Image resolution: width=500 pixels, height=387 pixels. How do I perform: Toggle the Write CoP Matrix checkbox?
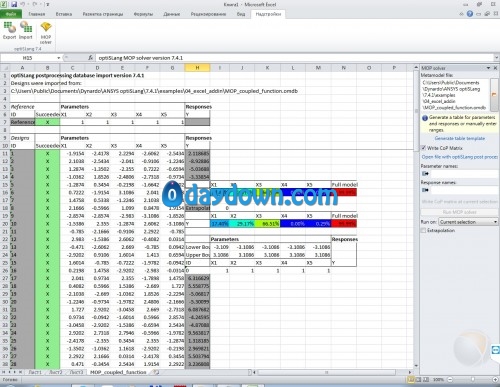(423, 148)
